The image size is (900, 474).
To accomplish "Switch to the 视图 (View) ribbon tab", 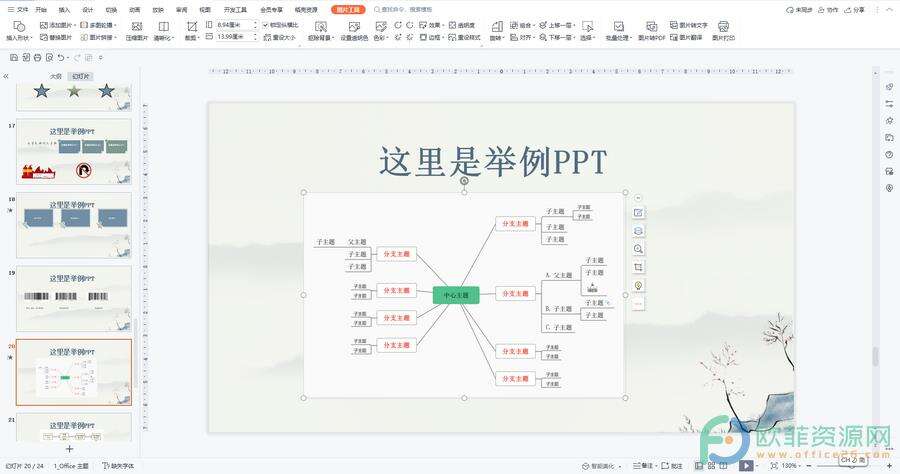I will pos(205,10).
